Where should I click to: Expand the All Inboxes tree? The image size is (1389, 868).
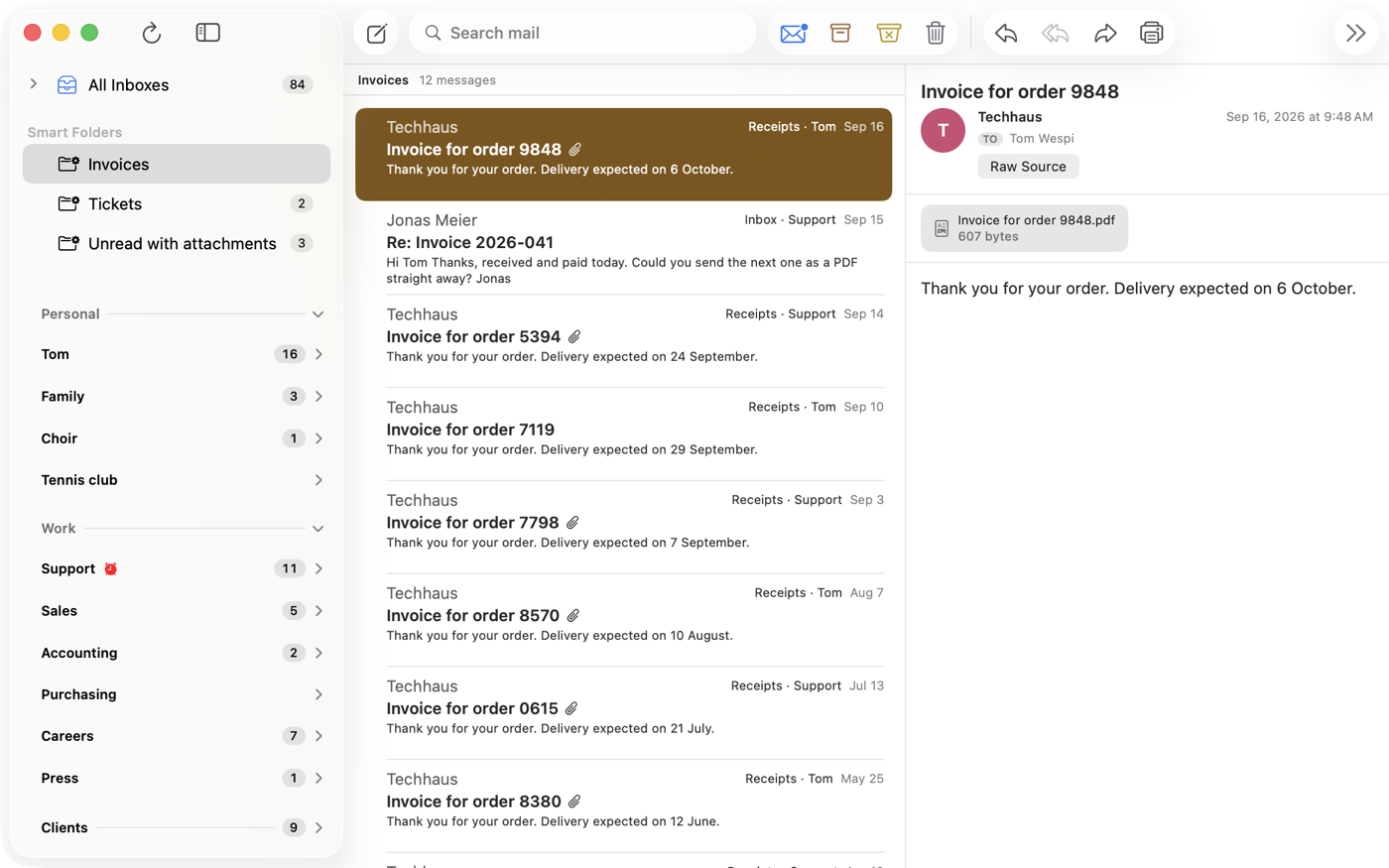[x=34, y=84]
